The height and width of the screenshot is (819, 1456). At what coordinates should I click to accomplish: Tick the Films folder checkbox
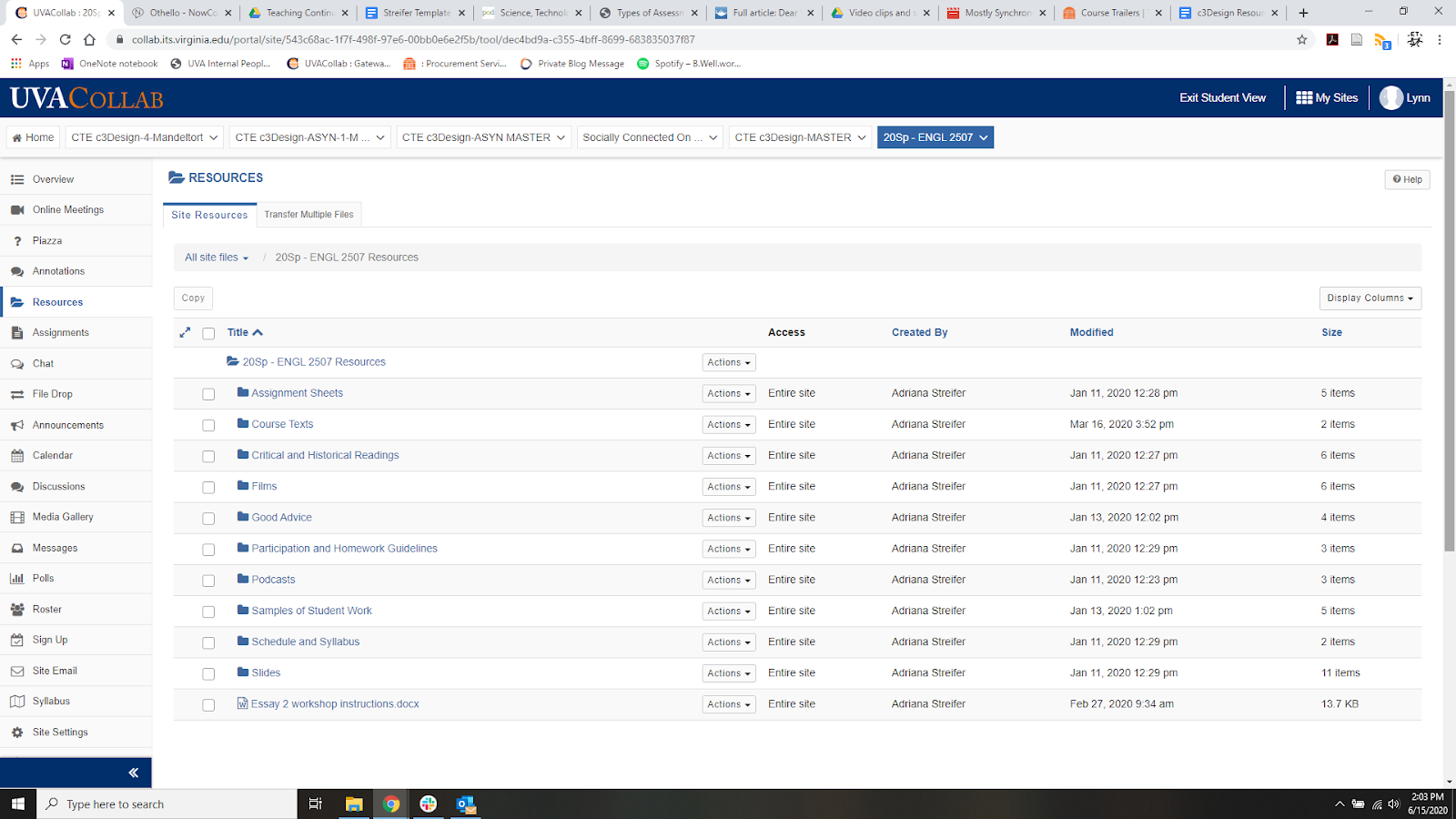pos(208,487)
